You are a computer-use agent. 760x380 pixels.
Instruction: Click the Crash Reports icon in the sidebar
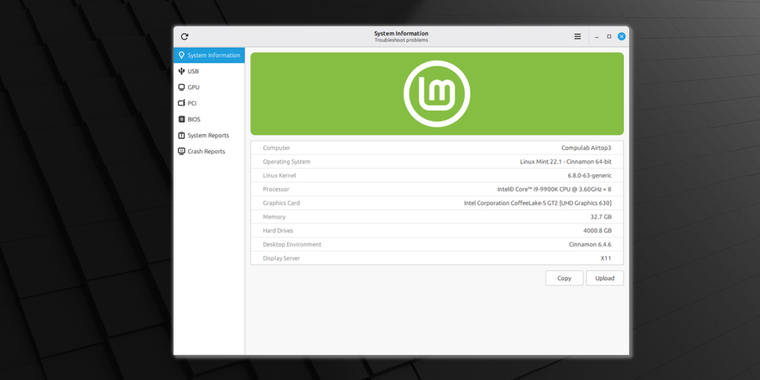point(181,151)
